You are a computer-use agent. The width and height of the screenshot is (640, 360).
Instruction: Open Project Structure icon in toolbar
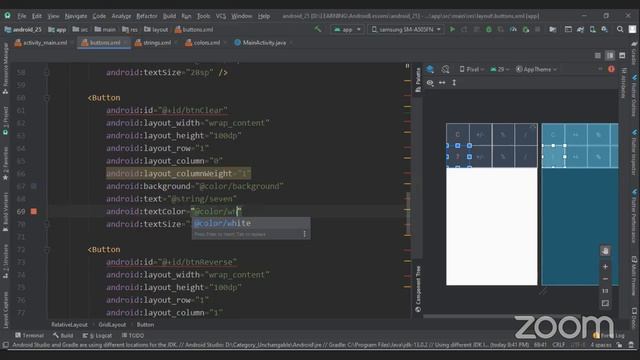coord(553,29)
